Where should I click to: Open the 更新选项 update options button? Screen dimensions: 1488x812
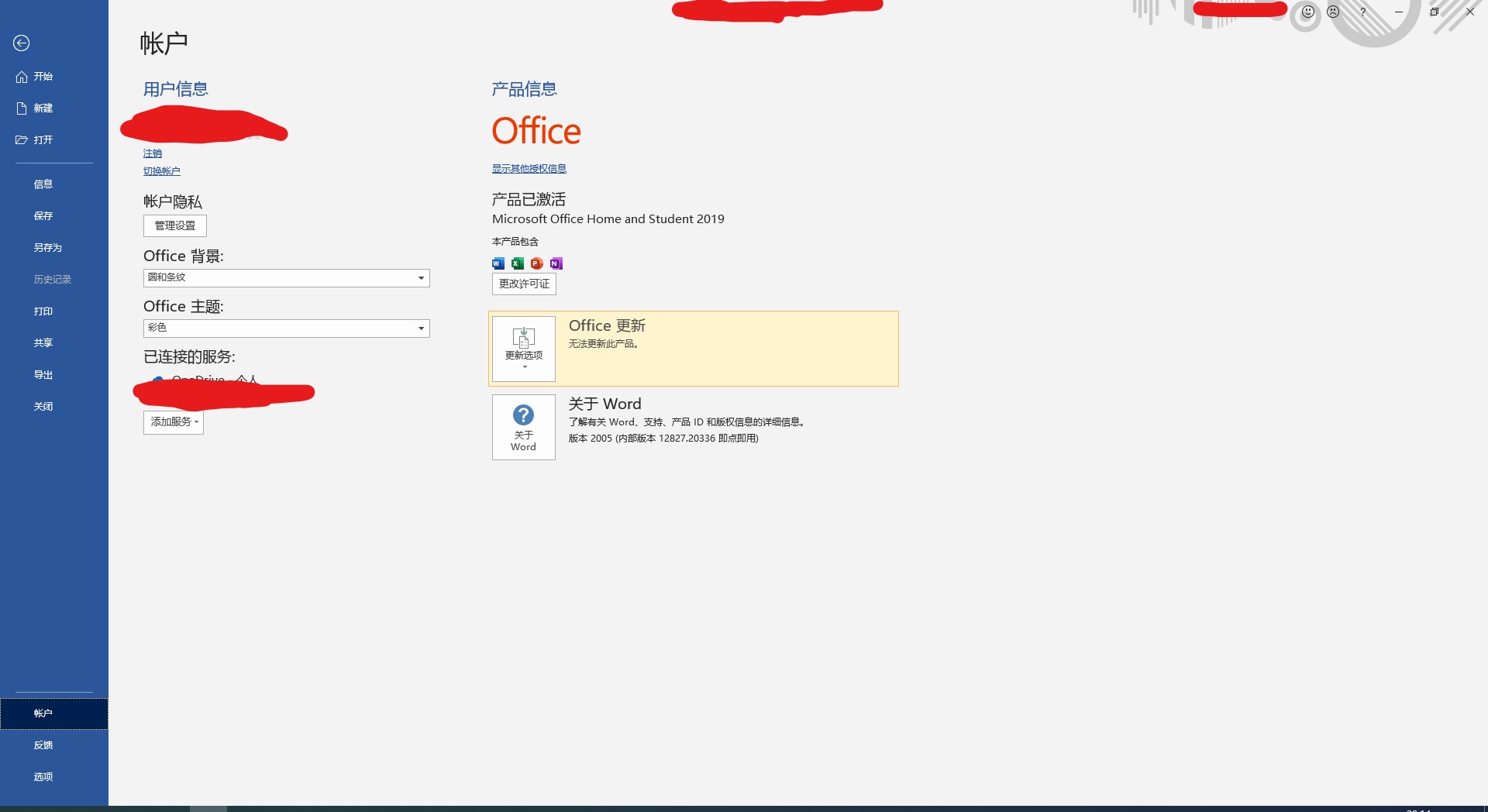point(524,349)
